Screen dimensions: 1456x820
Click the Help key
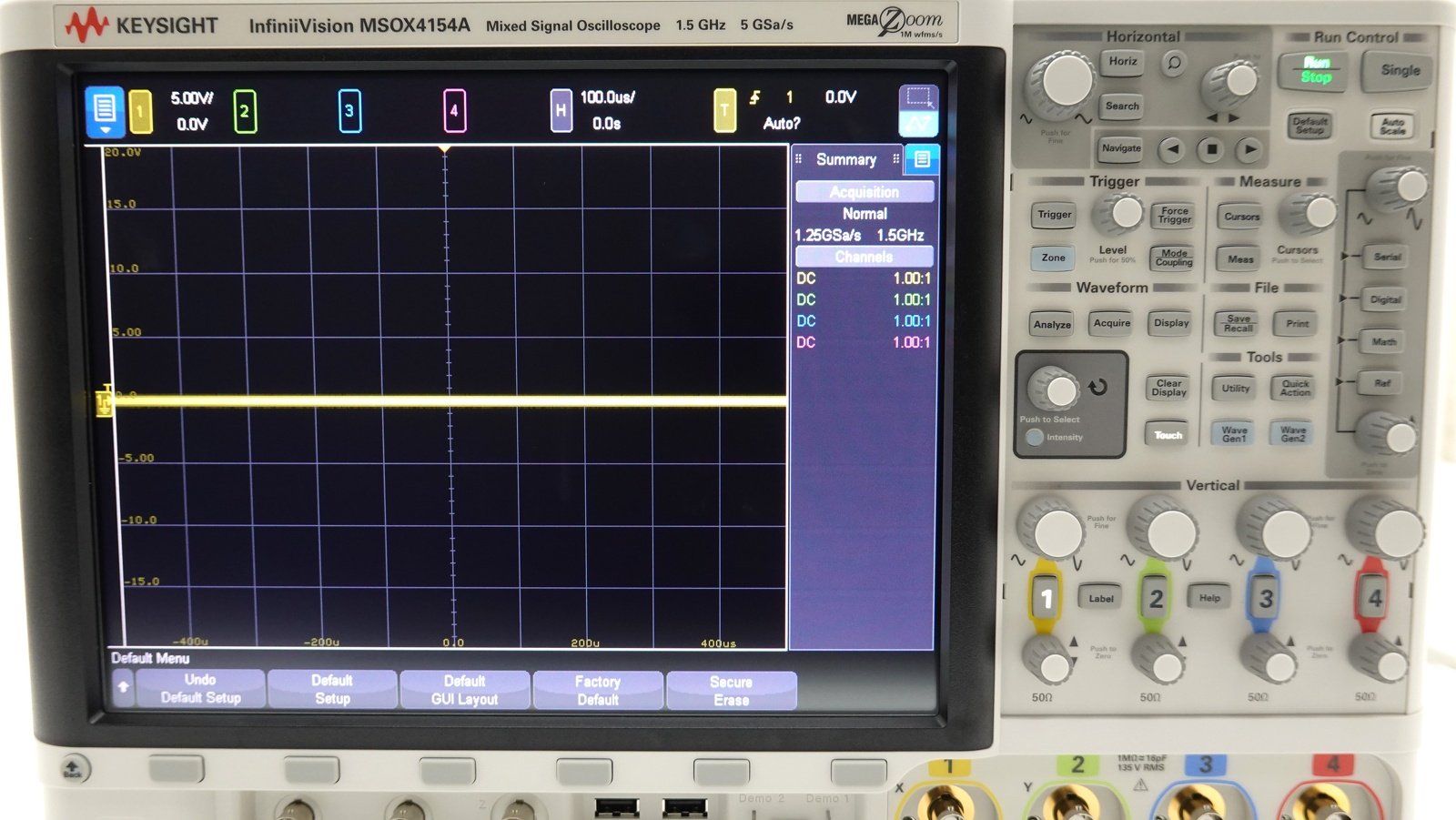[1209, 598]
